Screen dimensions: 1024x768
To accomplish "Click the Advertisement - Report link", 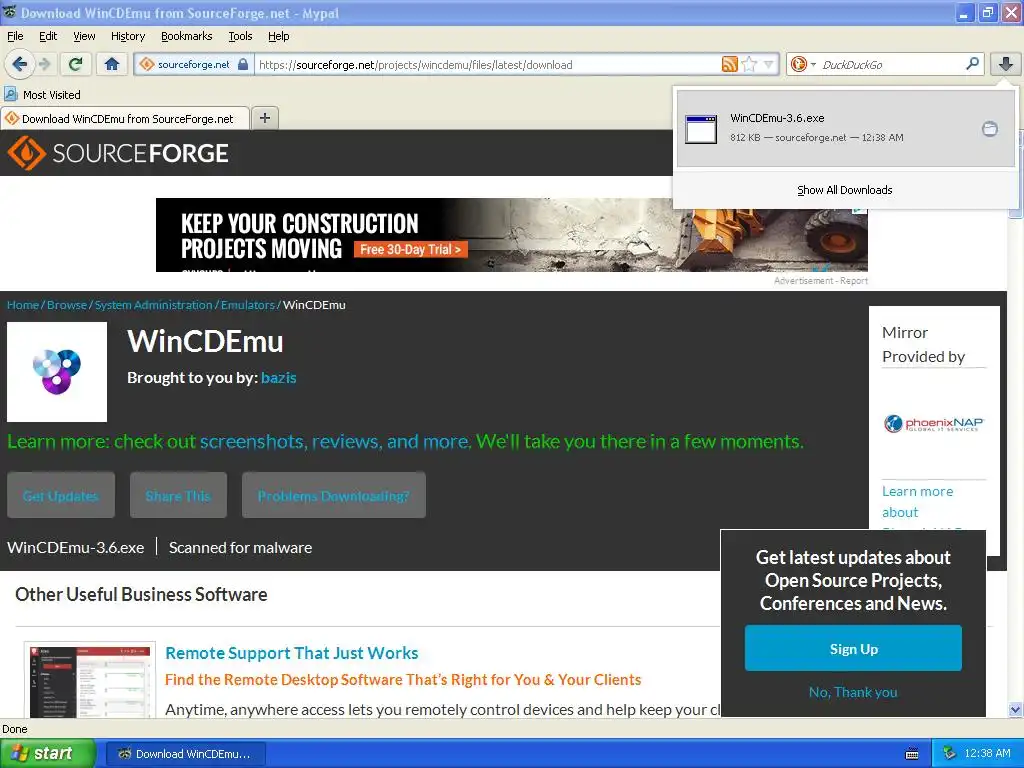I will point(820,281).
